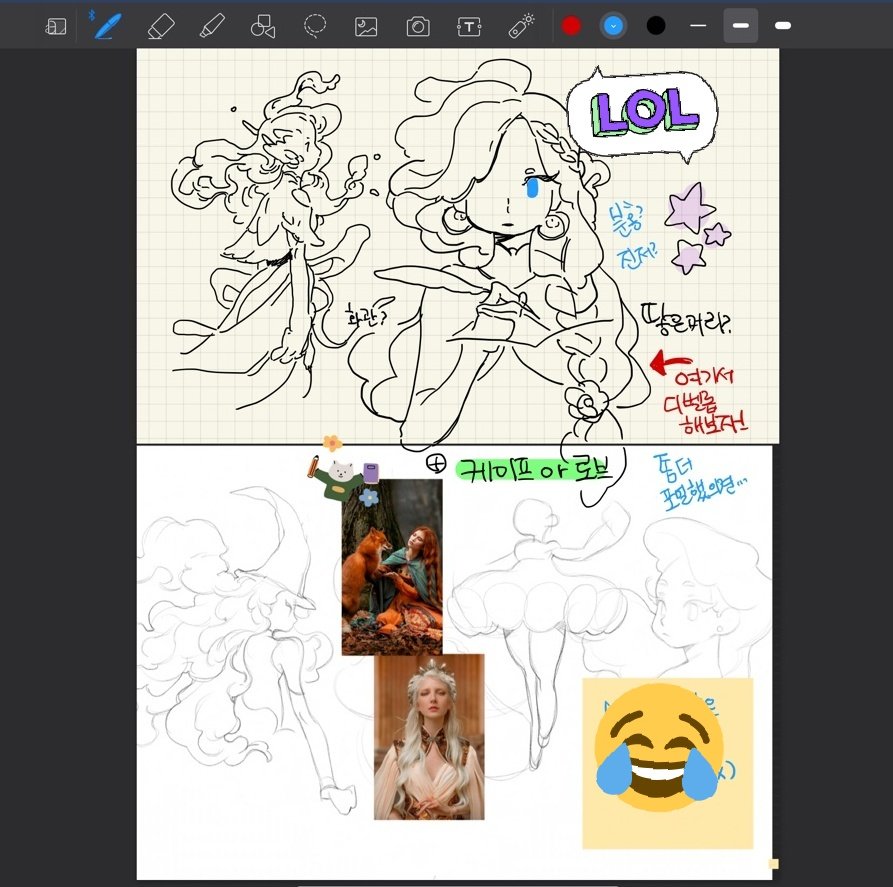Click the Bluetooth stylus indicator icon
The height and width of the screenshot is (887, 893).
click(x=91, y=14)
